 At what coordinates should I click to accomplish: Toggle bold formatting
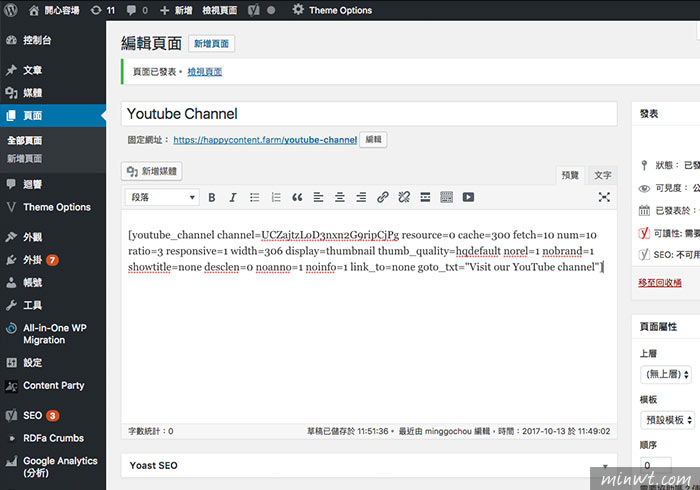[x=212, y=197]
